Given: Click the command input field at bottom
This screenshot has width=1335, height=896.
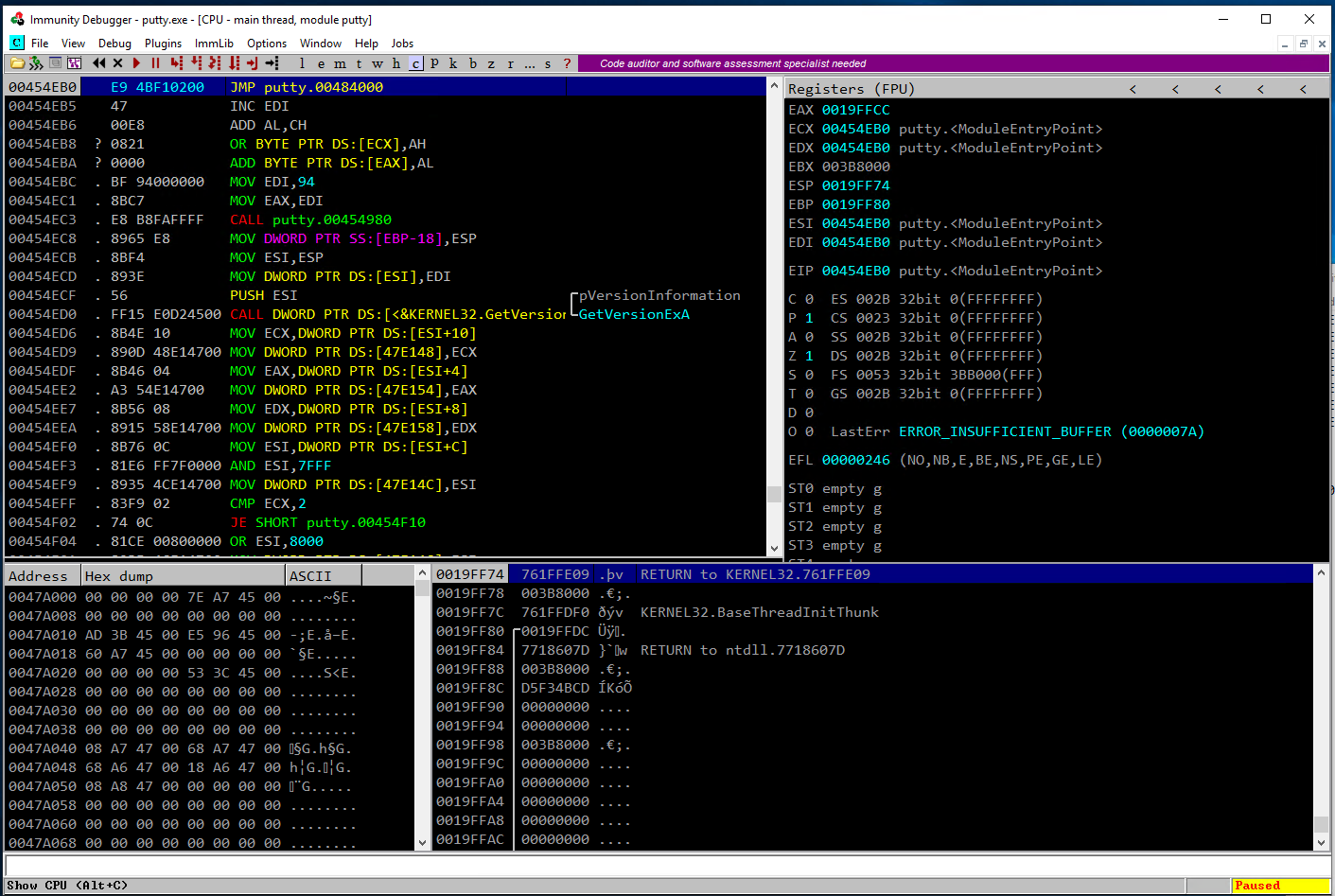Looking at the screenshot, I should [x=667, y=865].
